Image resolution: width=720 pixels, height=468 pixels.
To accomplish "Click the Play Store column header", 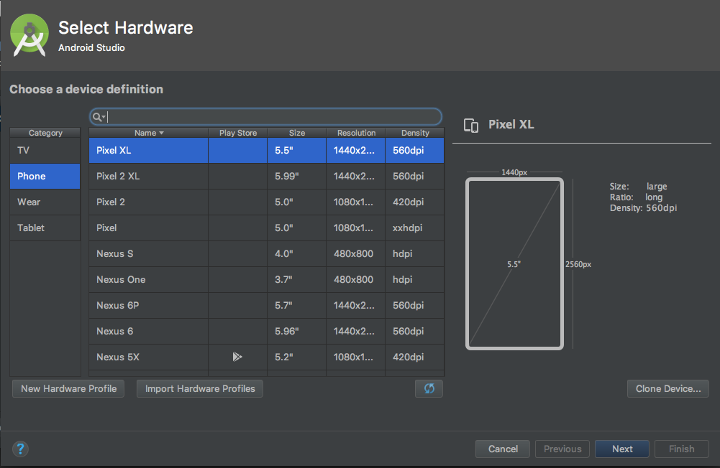I will point(238,133).
